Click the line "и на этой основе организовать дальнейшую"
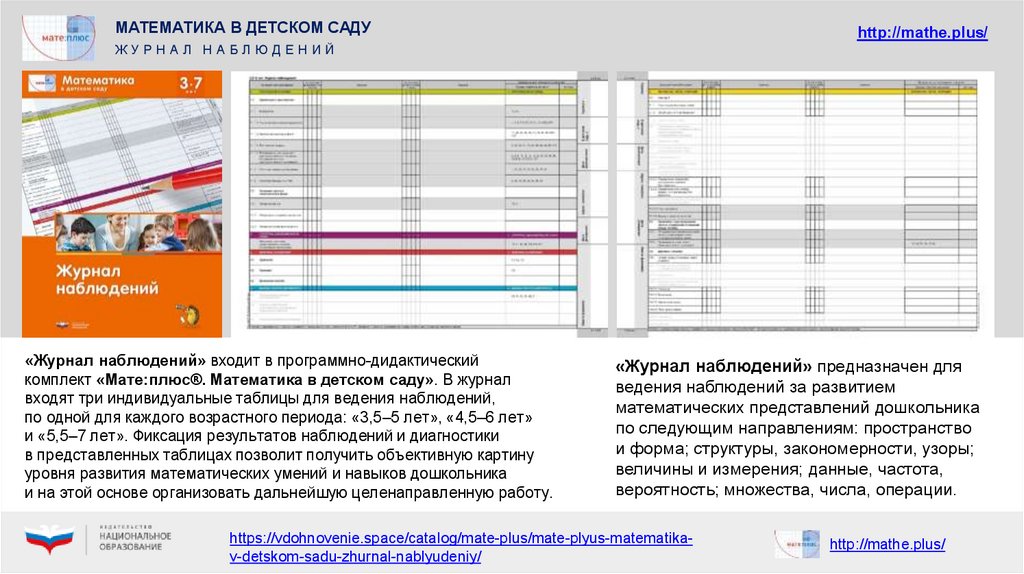 [x=185, y=492]
